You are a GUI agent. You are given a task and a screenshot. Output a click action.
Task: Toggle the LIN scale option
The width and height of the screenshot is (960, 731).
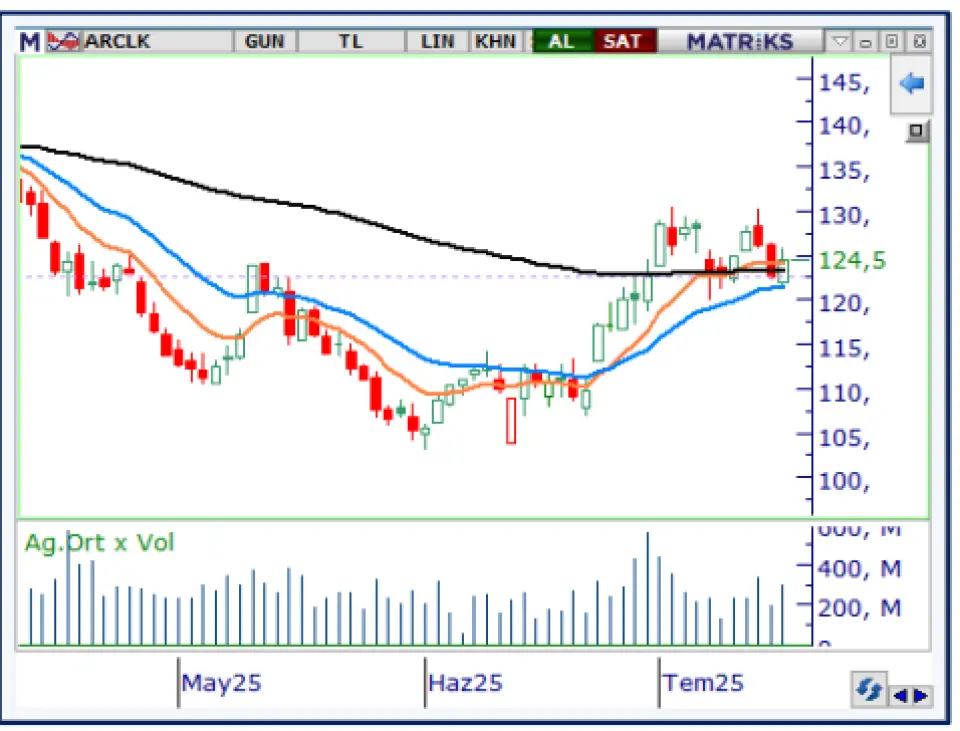coord(437,42)
